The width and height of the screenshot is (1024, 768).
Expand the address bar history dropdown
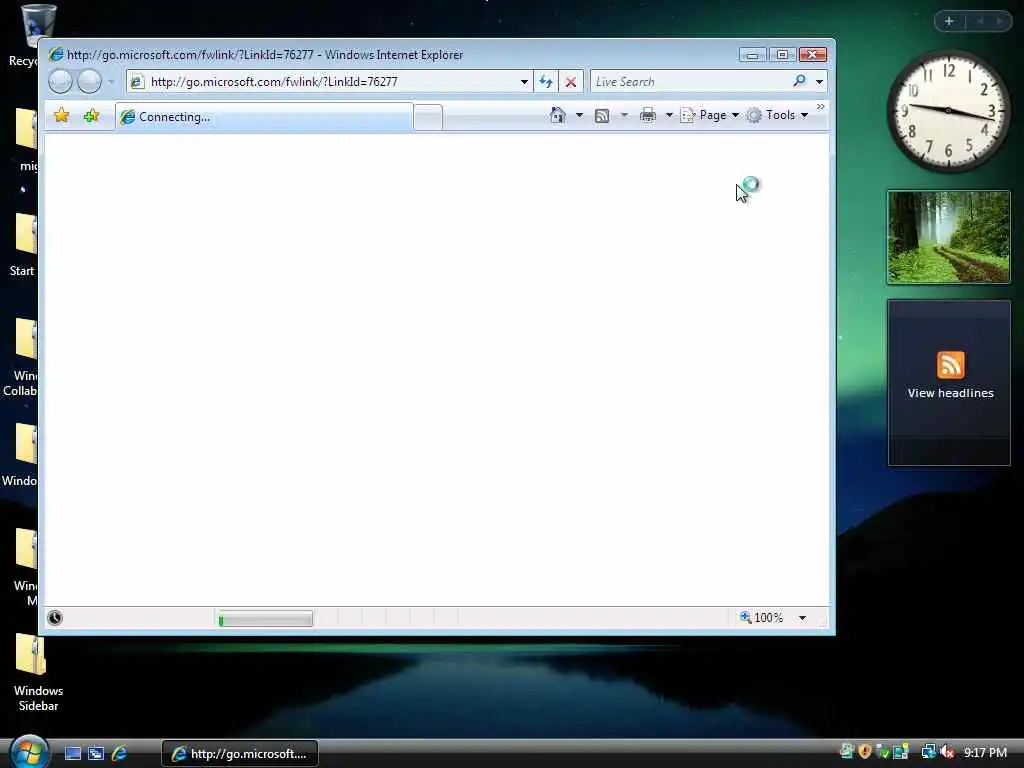[x=524, y=82]
